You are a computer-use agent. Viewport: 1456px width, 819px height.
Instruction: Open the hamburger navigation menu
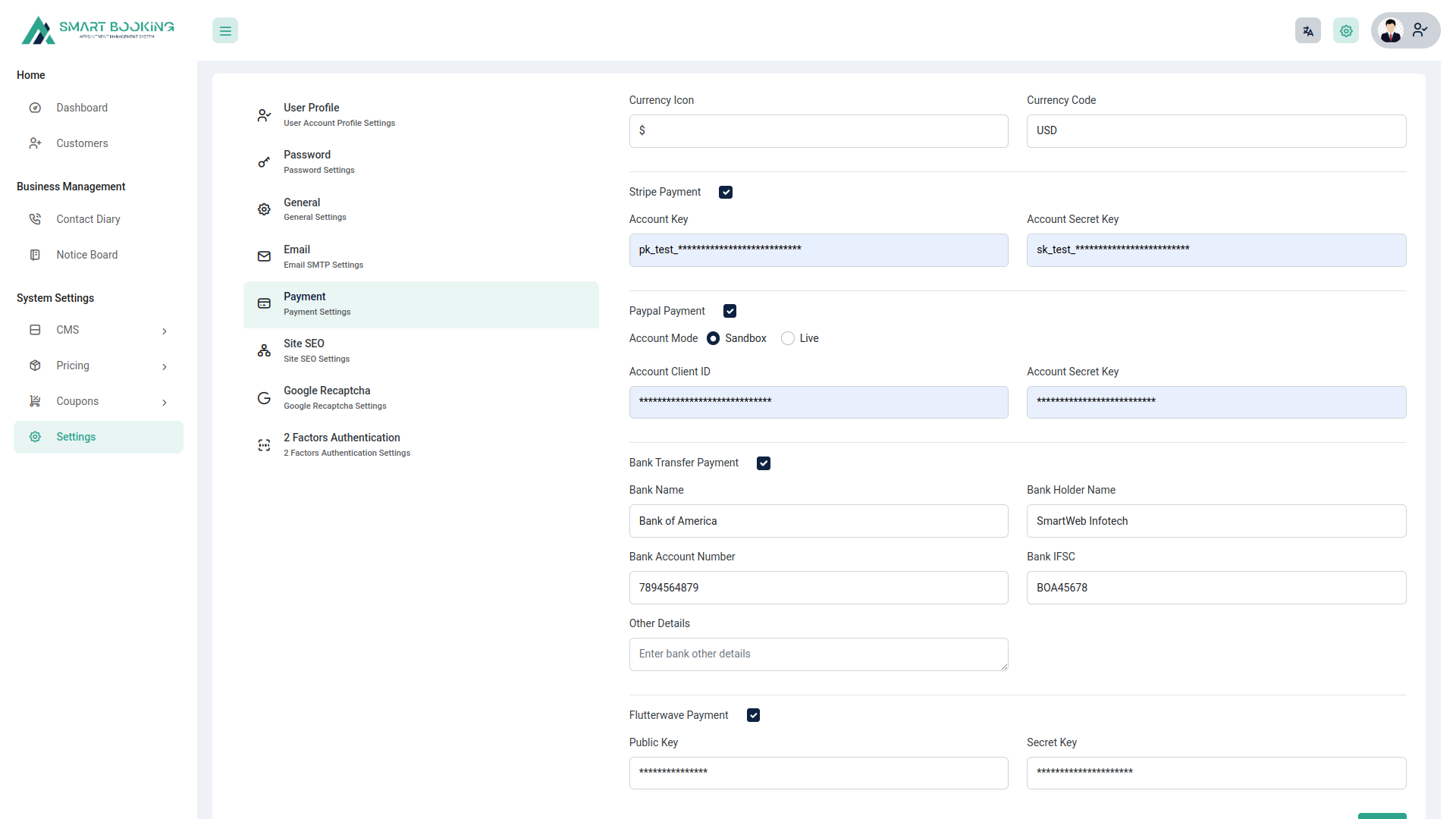point(224,30)
